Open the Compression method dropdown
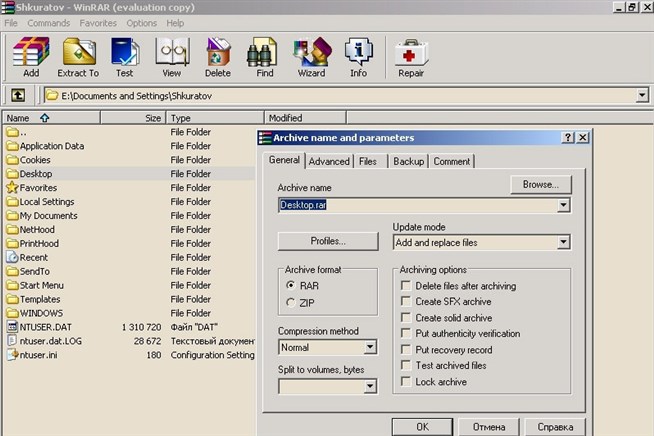 click(x=370, y=348)
